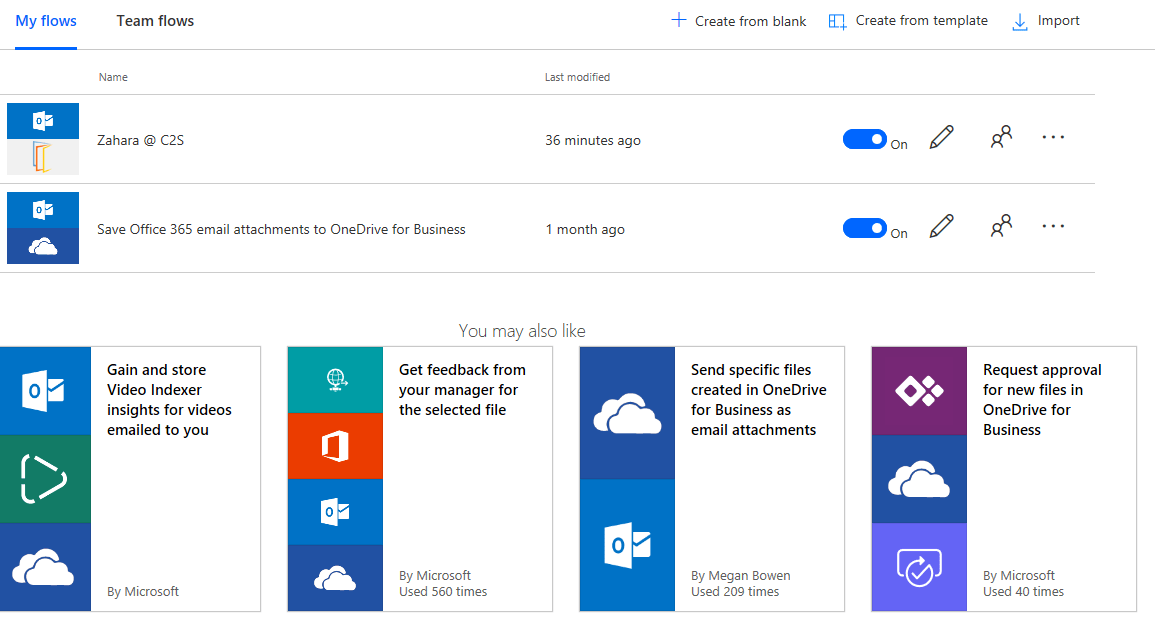Open the Team flows tab
The image size is (1155, 628).
click(x=155, y=21)
